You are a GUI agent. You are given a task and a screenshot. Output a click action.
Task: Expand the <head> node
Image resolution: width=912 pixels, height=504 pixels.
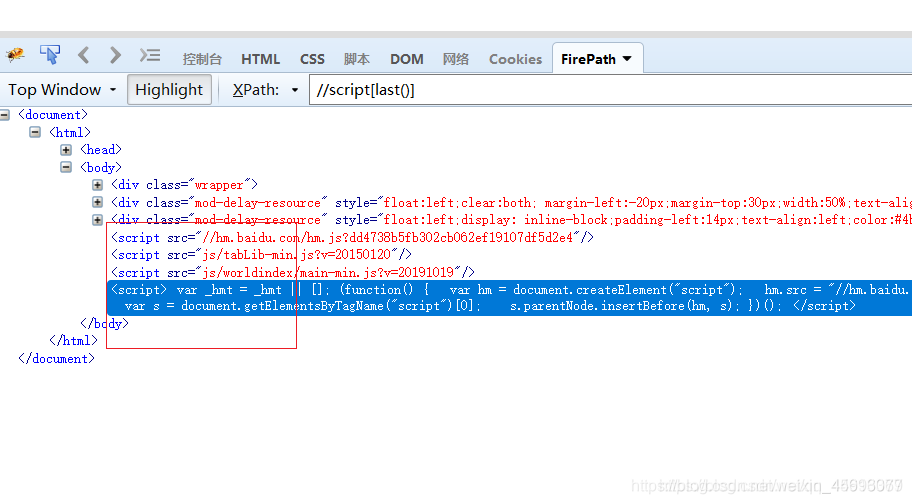point(66,150)
